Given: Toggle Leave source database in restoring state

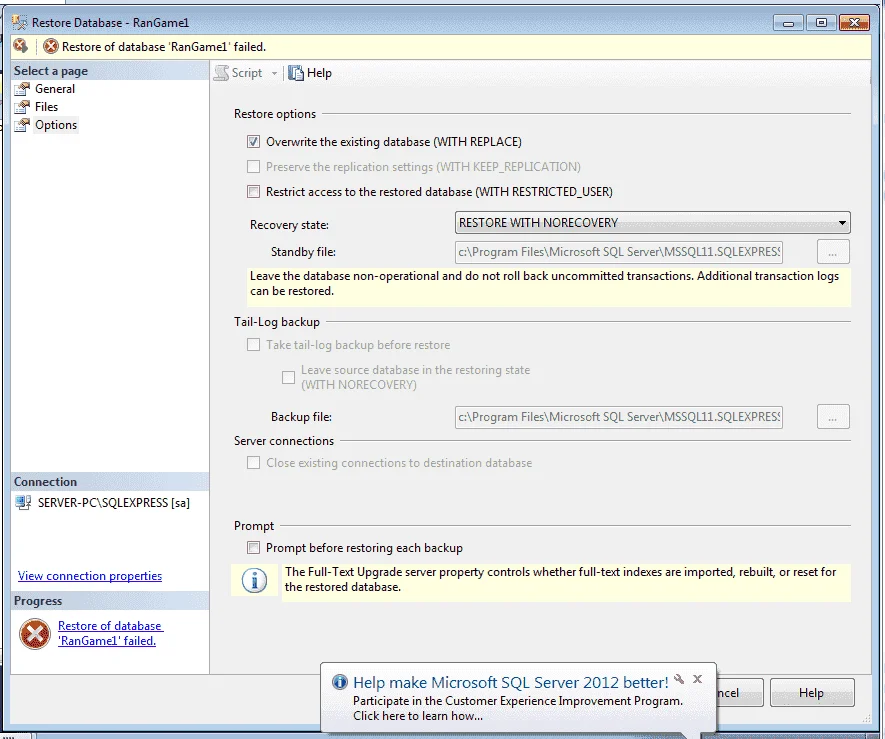Looking at the screenshot, I should click(x=288, y=377).
